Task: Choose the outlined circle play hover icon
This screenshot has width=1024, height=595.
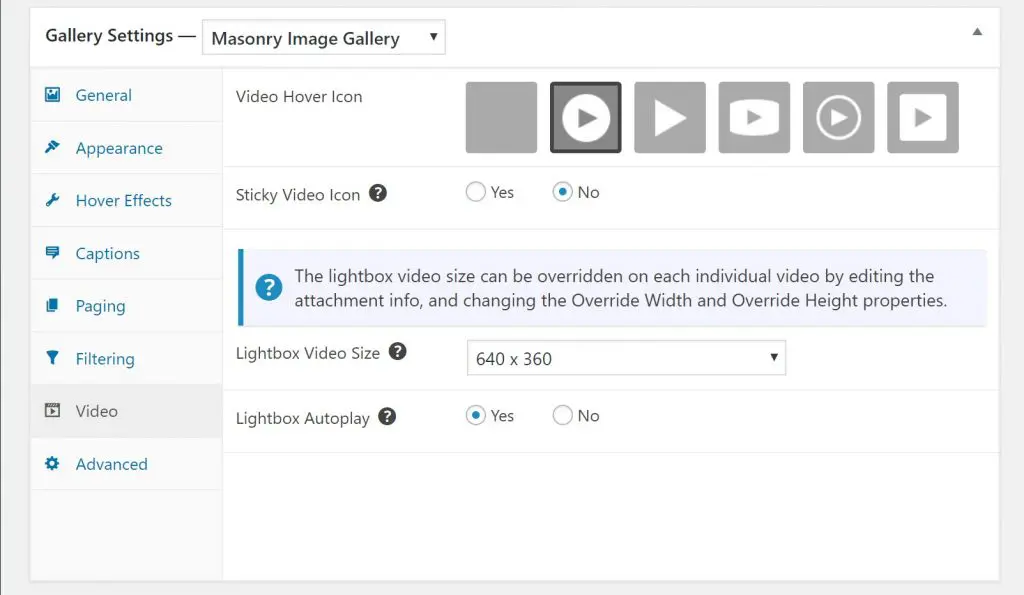Action: [x=838, y=118]
